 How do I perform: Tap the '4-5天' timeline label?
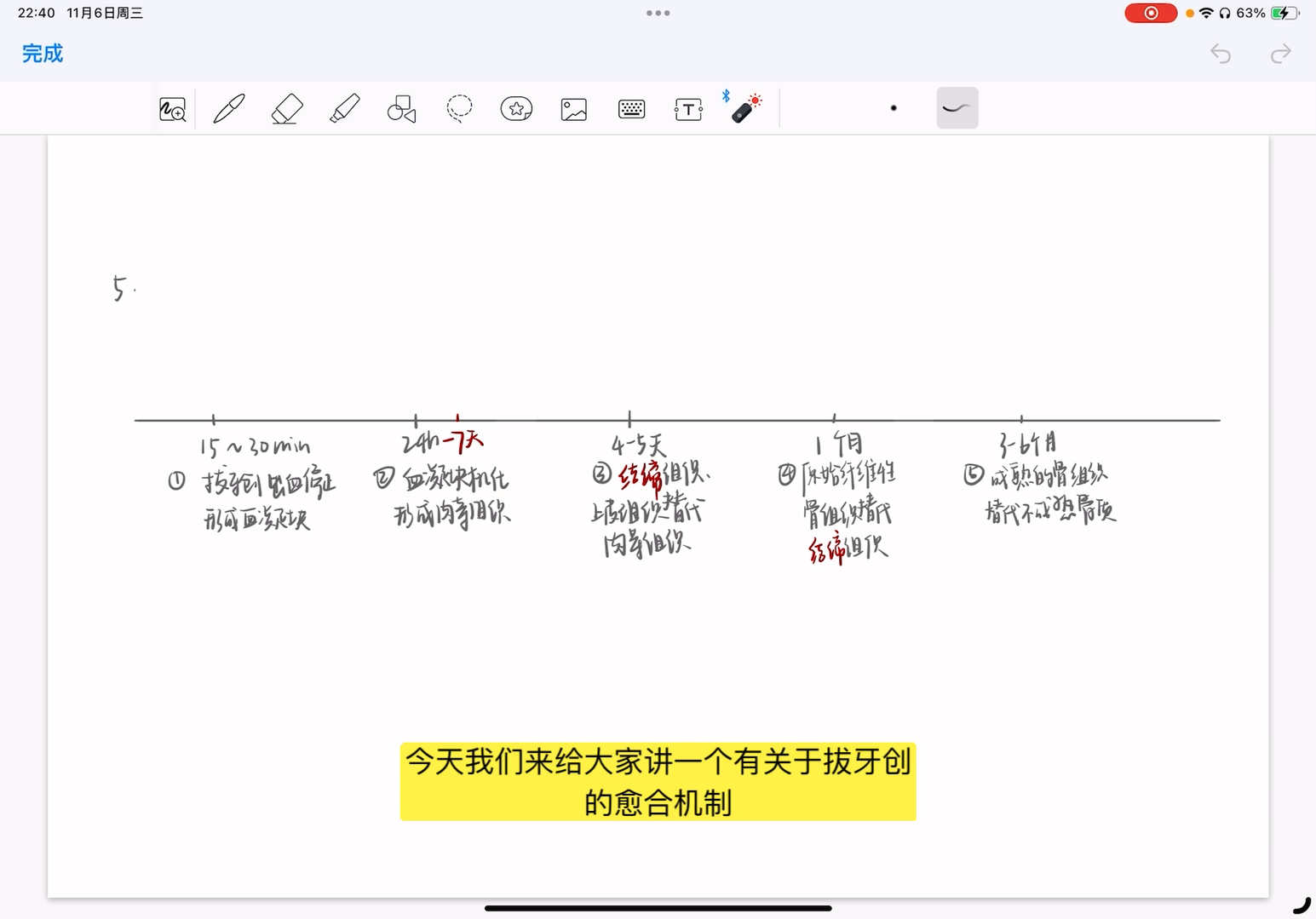[x=638, y=445]
